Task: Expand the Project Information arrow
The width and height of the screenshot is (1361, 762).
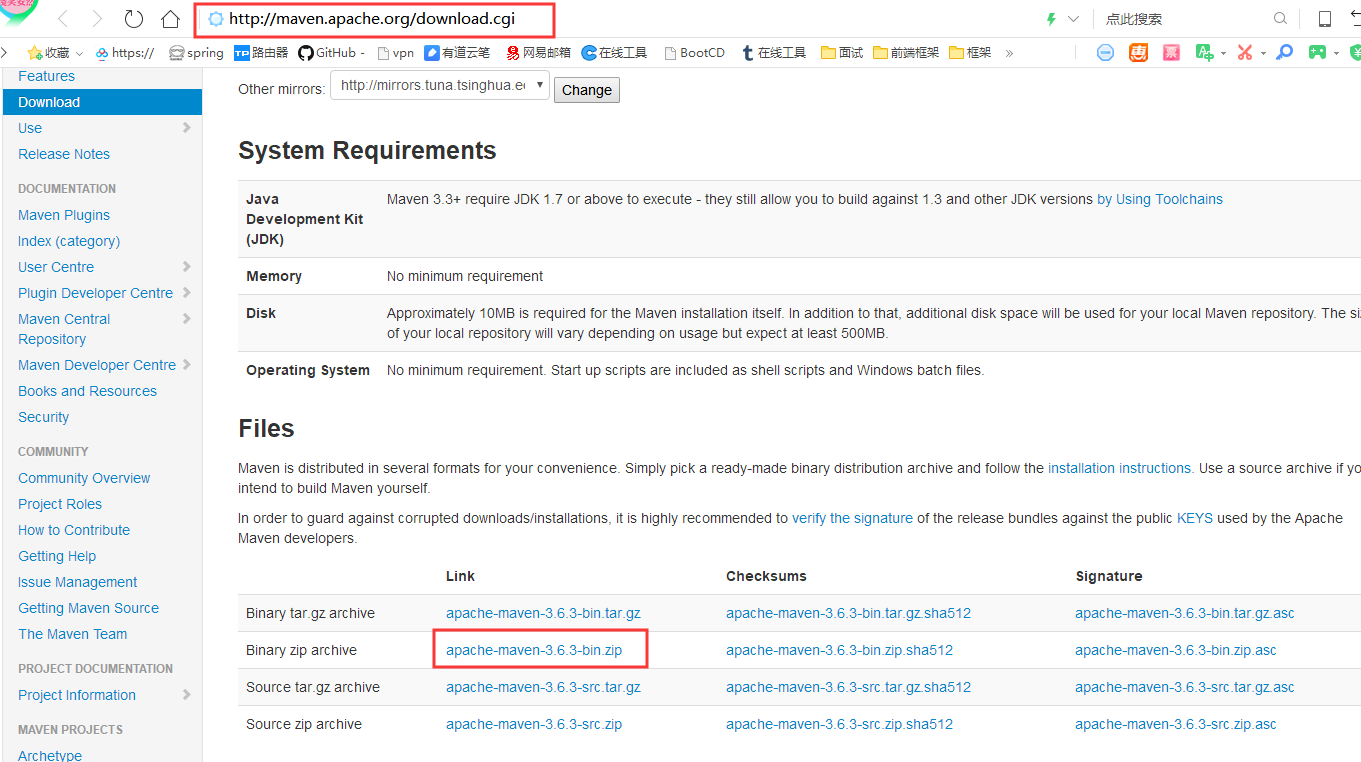Action: coord(186,694)
